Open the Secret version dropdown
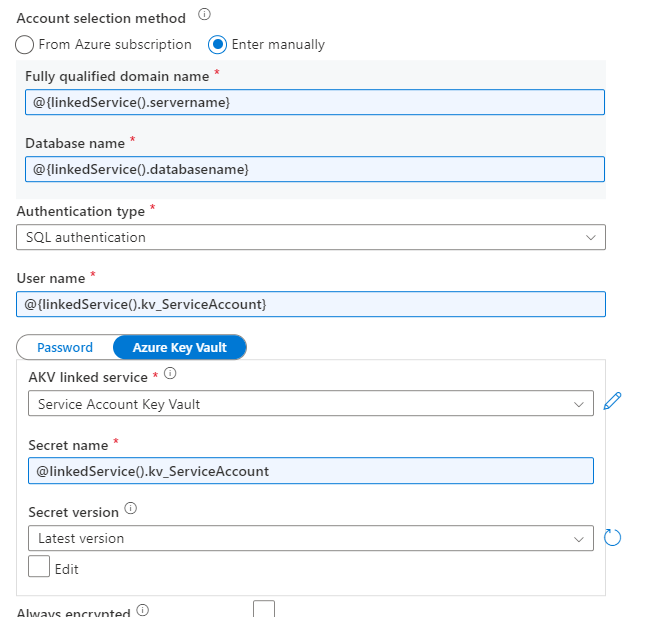 coord(311,538)
